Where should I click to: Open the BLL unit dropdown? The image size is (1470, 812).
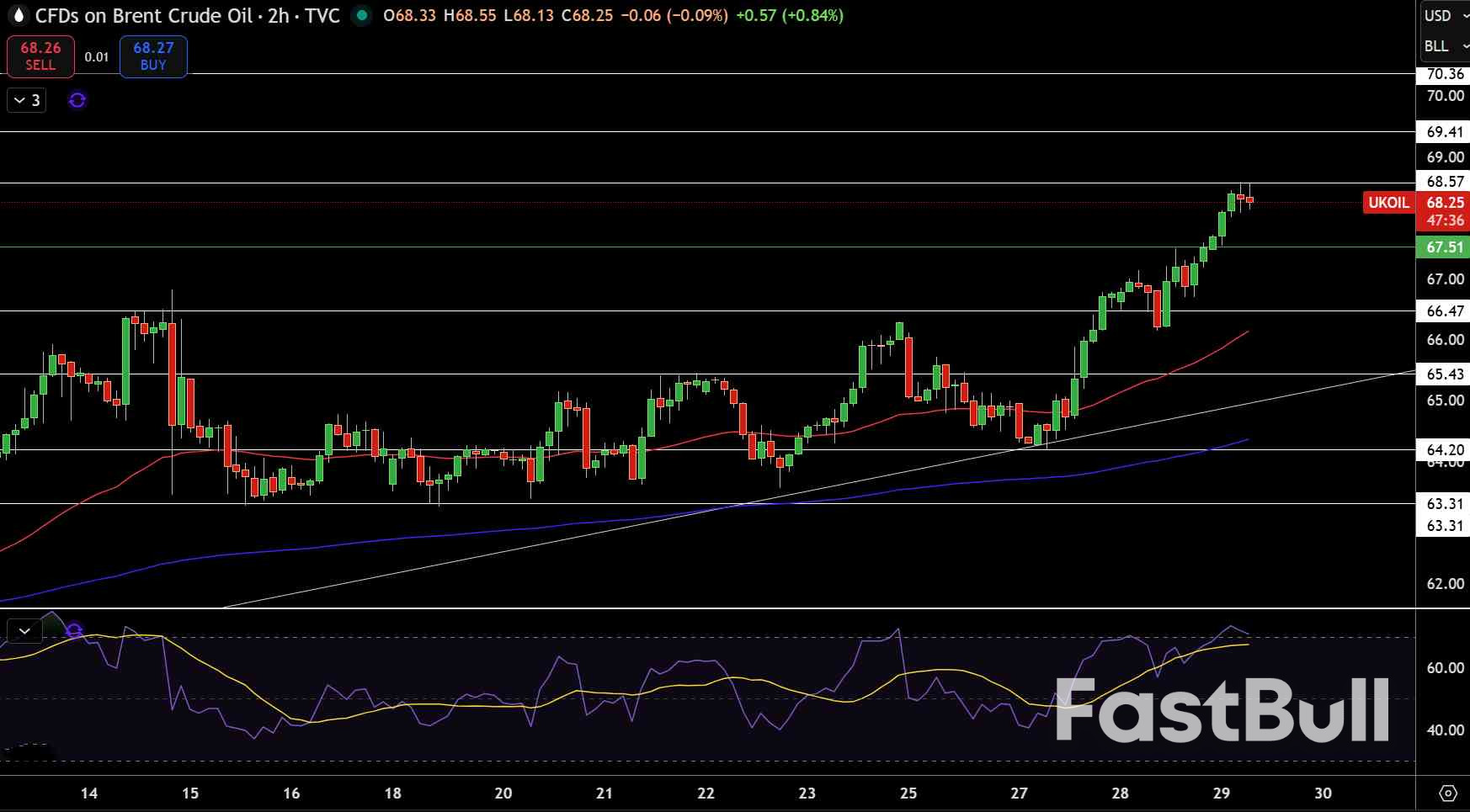click(1443, 46)
